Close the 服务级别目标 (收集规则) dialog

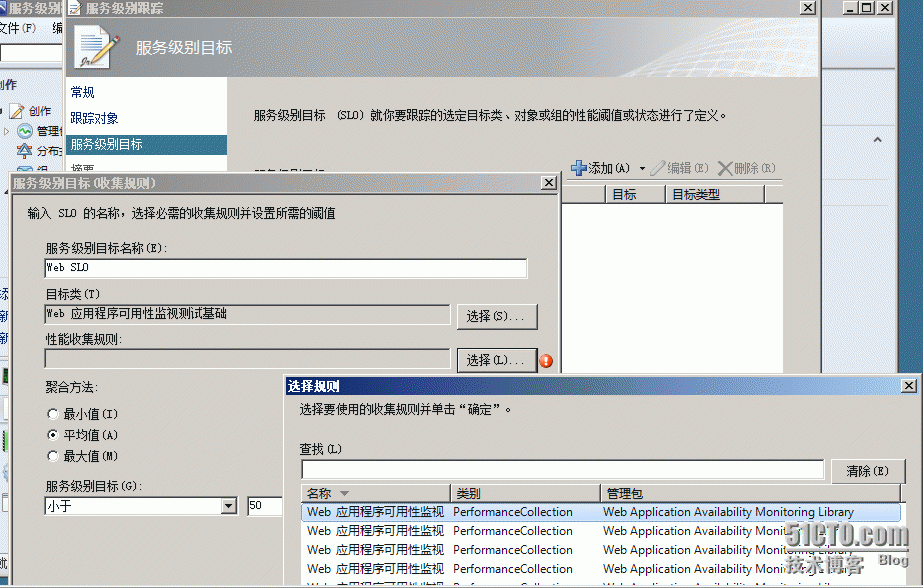[549, 183]
